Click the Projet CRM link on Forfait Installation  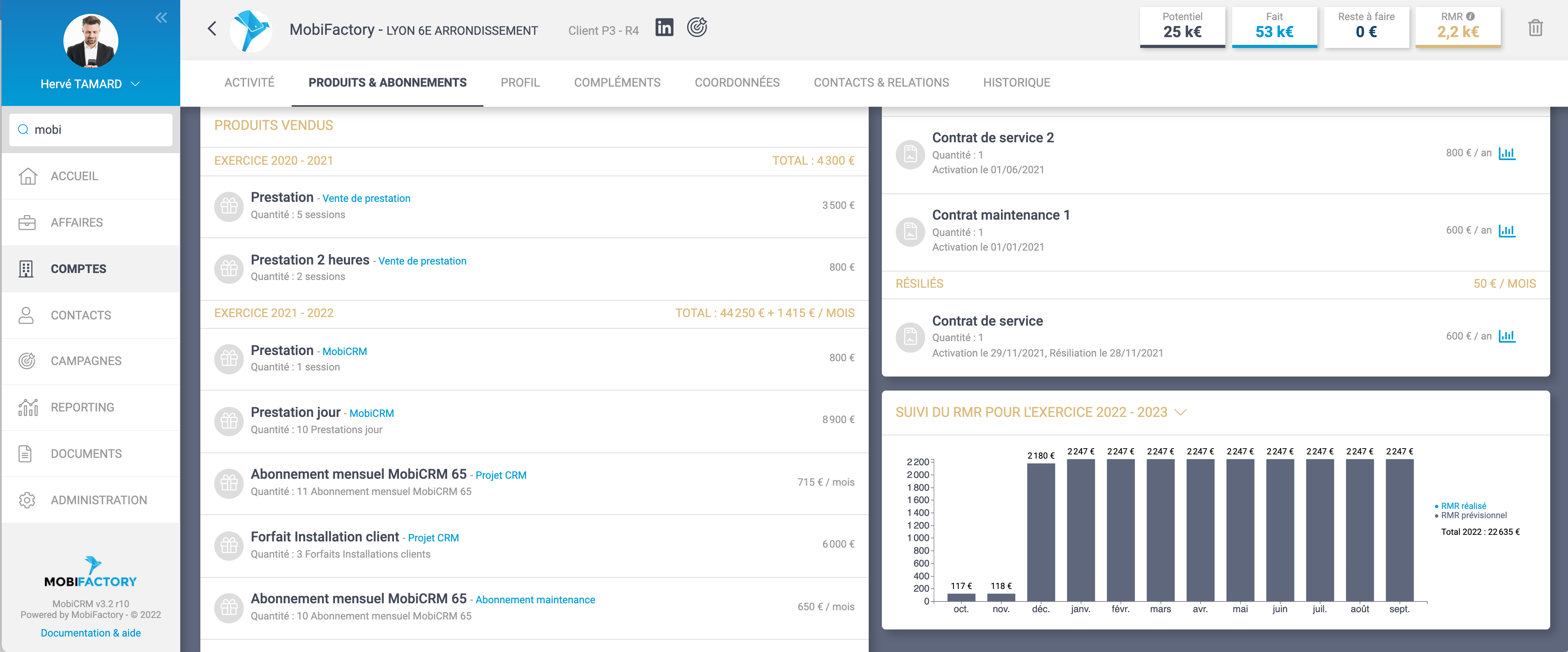pos(433,538)
